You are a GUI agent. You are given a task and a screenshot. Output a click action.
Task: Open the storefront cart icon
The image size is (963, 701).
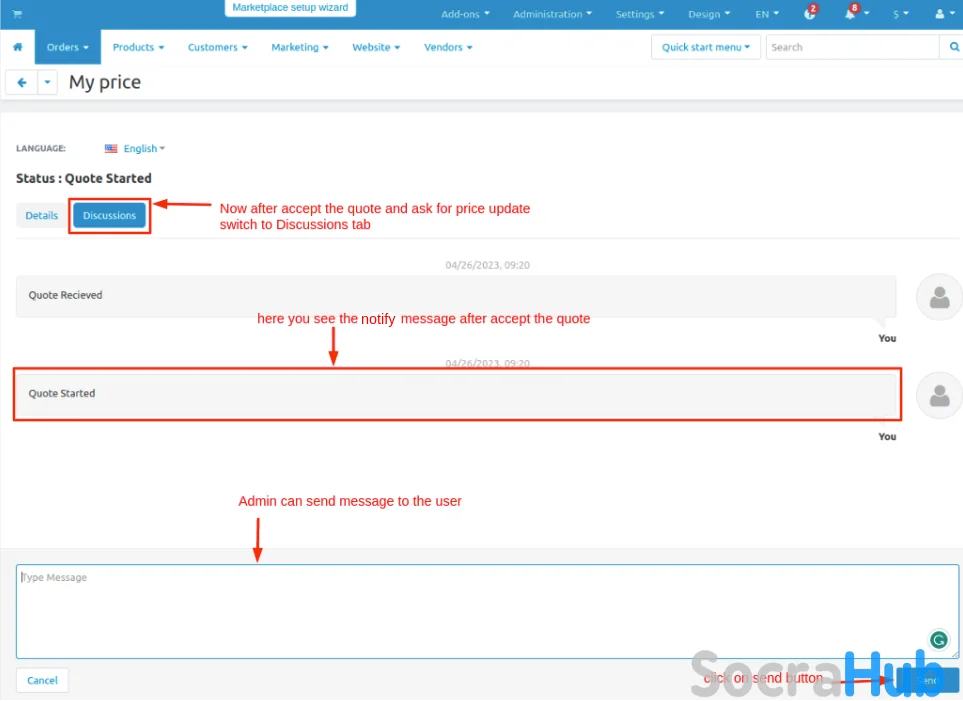click(17, 14)
